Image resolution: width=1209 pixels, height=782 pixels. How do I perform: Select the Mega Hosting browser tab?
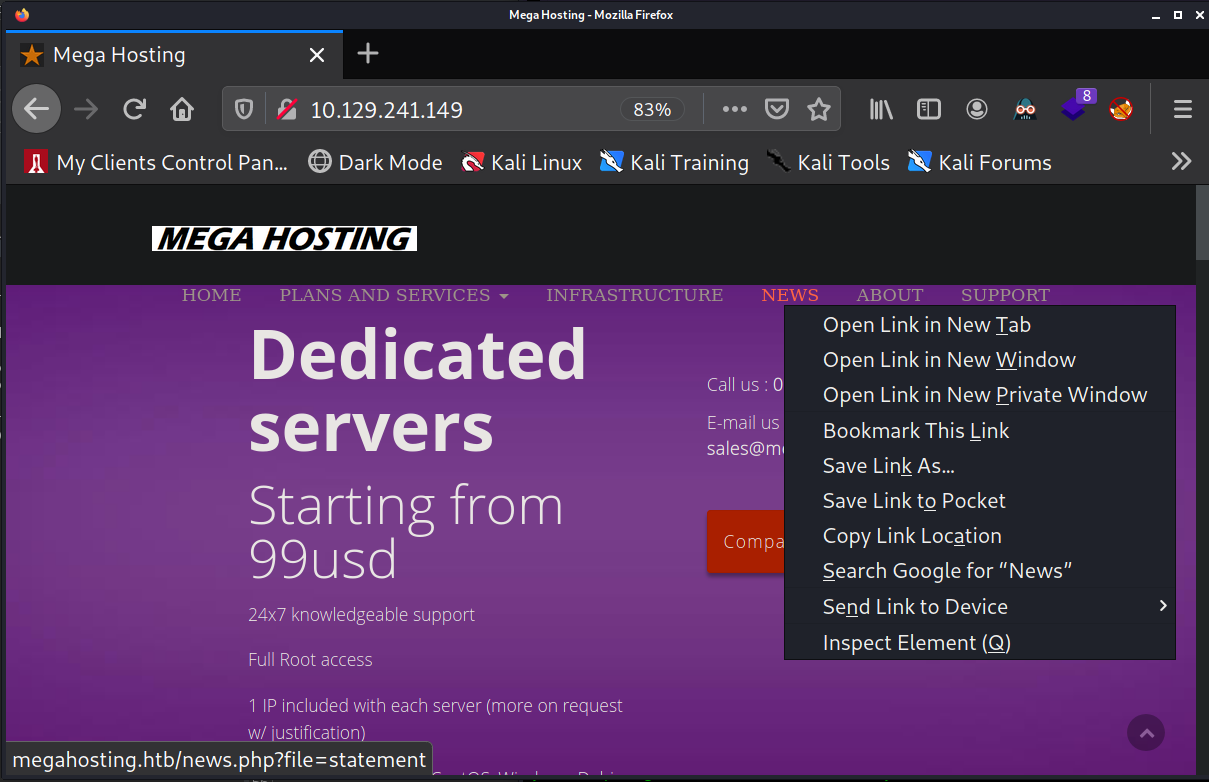pyautogui.click(x=174, y=54)
